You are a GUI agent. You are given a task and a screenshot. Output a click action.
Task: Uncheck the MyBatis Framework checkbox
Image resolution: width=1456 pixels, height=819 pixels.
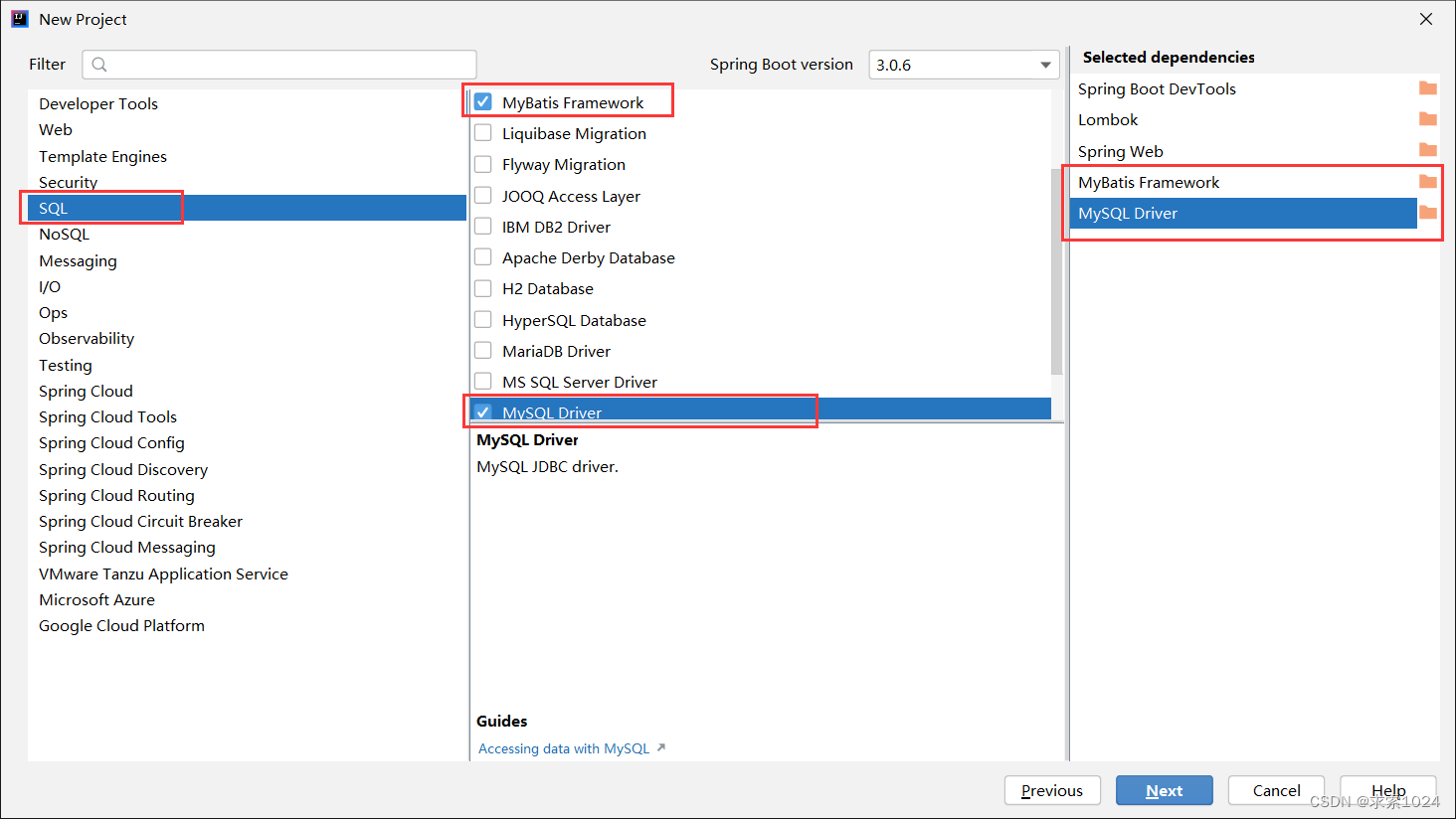tap(483, 101)
